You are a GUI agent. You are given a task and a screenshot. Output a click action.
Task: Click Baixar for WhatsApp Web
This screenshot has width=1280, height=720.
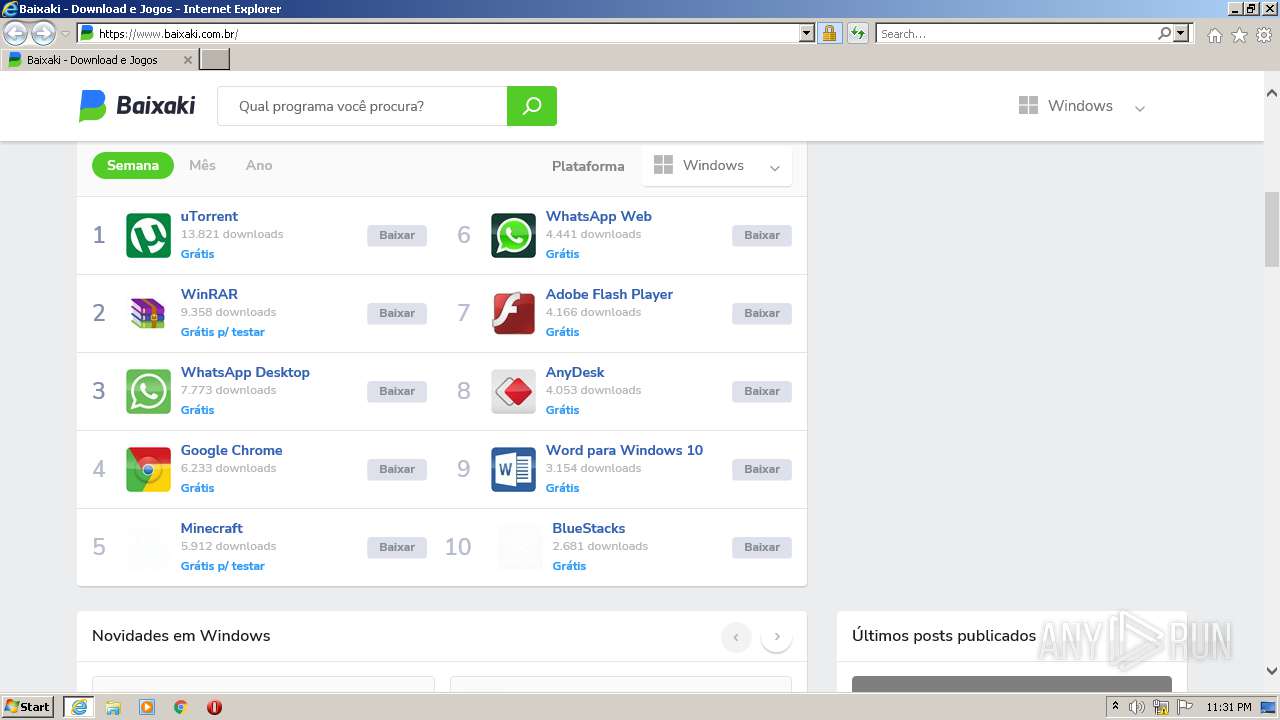click(x=762, y=235)
